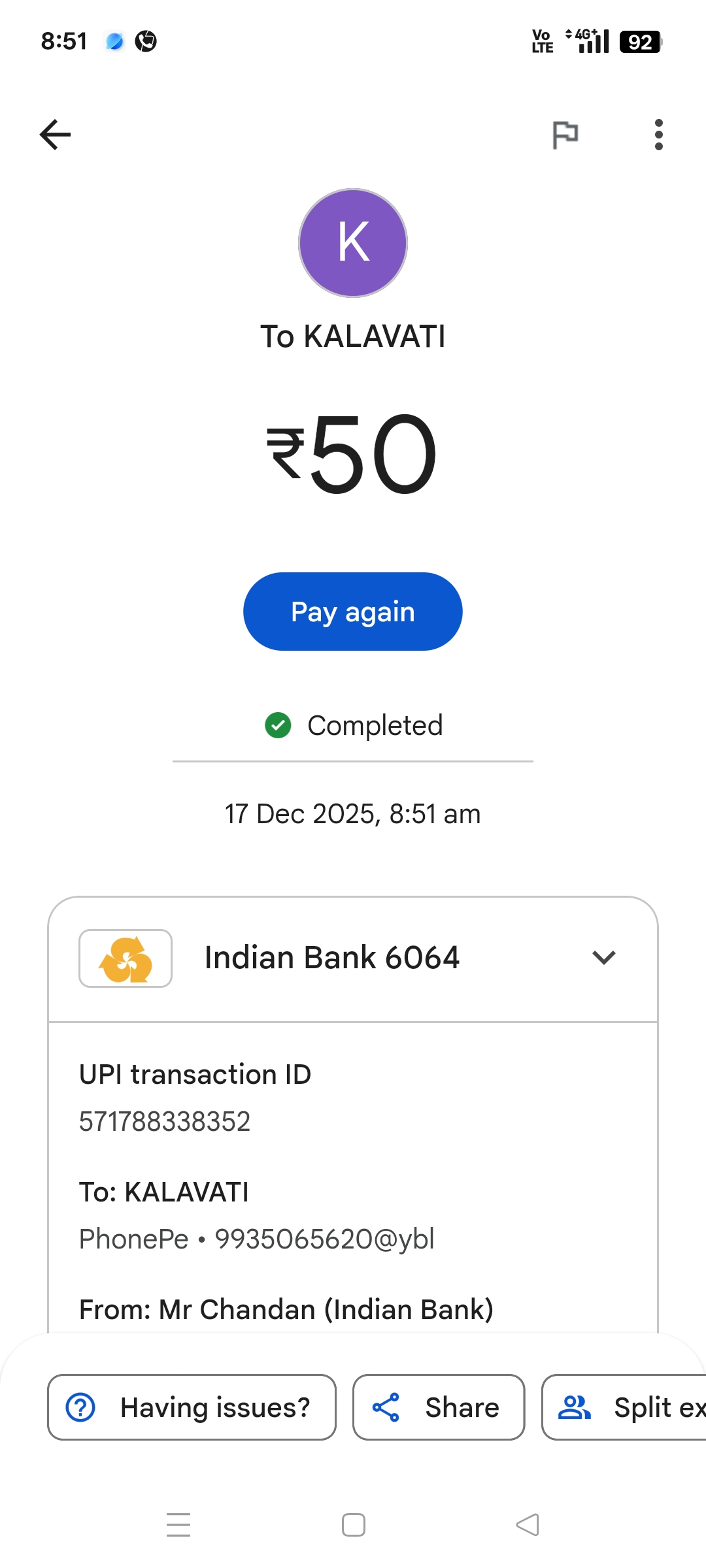Open the three-dot overflow menu

pos(658,135)
